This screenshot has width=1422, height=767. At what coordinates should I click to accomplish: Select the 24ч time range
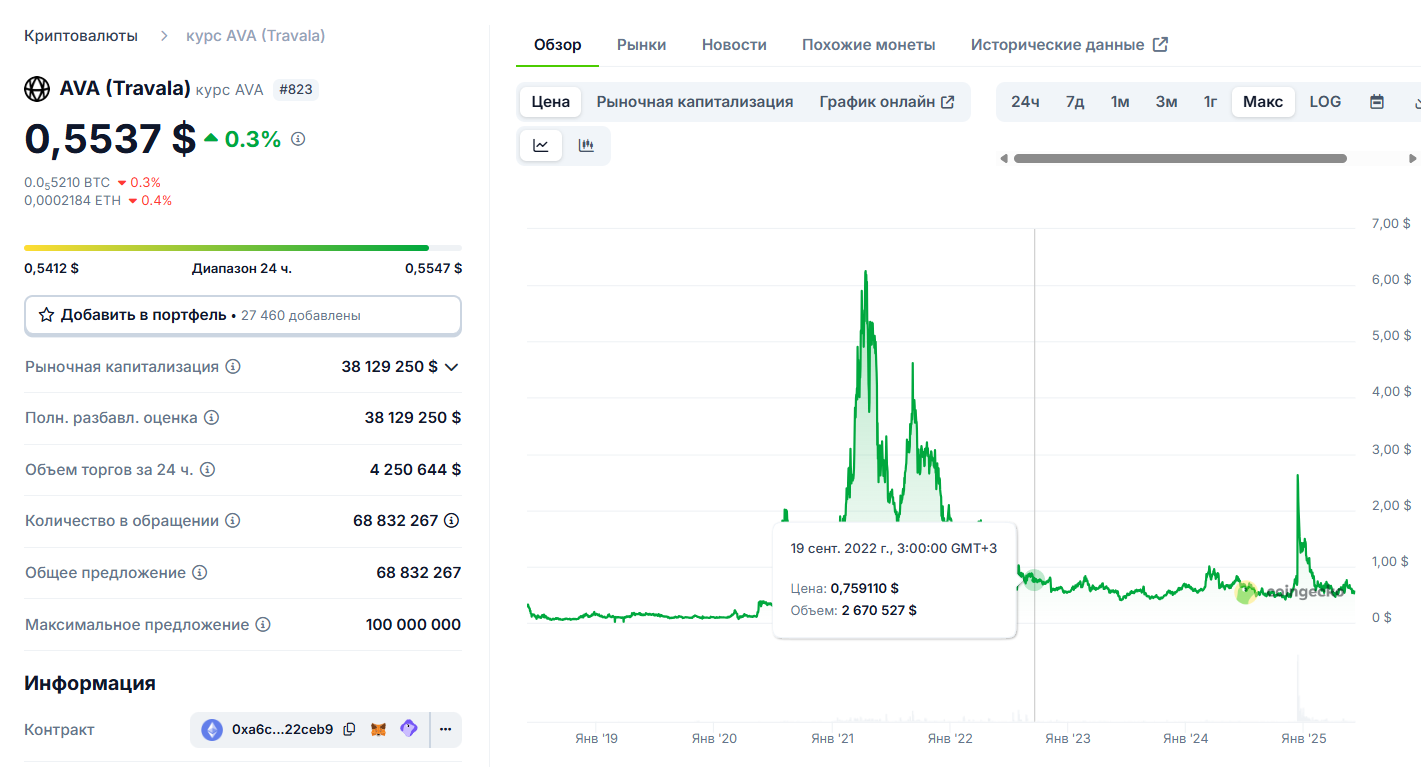[x=1025, y=102]
